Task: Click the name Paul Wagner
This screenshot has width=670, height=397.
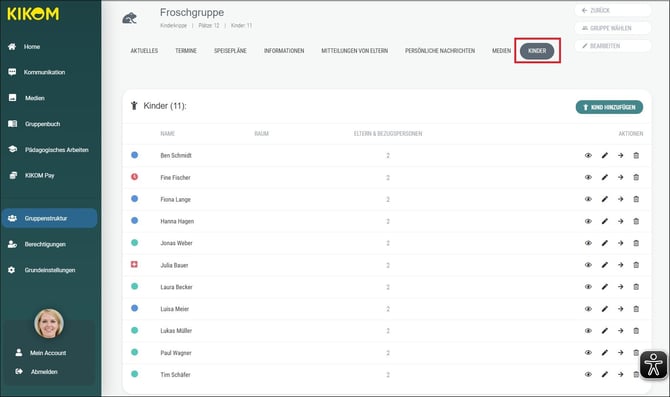Action: pyautogui.click(x=176, y=353)
